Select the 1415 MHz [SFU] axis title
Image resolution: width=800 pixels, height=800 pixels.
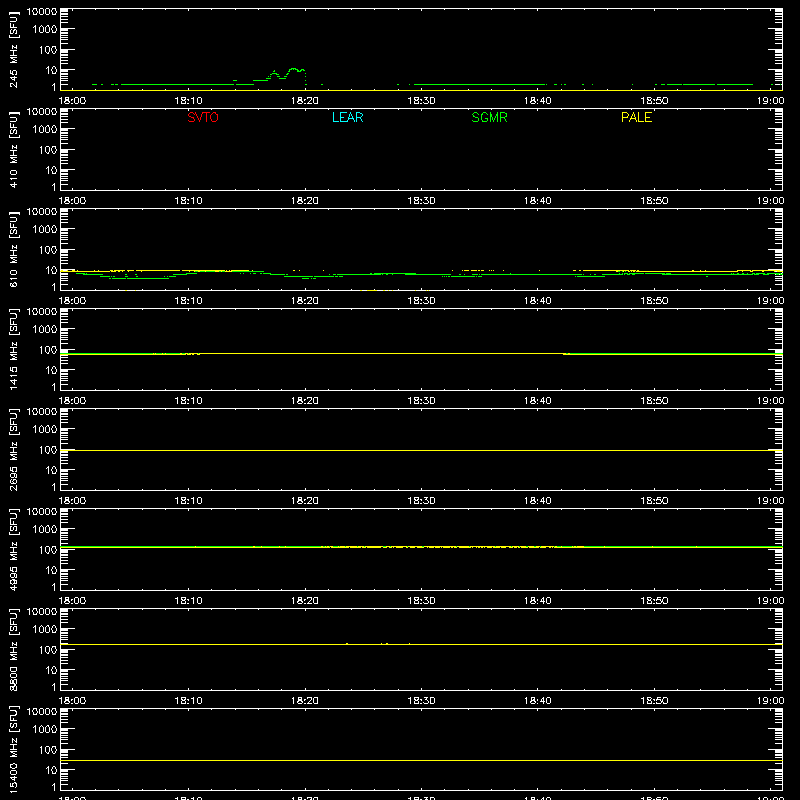pyautogui.click(x=13, y=349)
